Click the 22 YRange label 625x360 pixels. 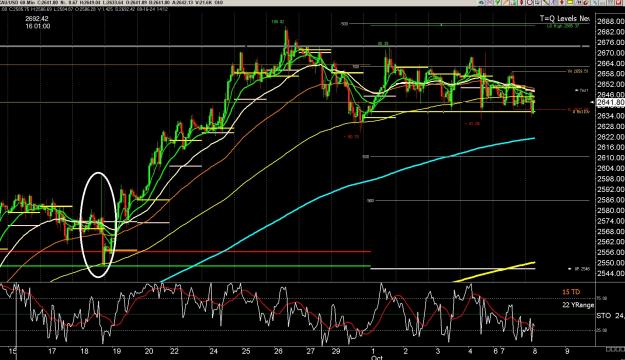[x=578, y=305]
